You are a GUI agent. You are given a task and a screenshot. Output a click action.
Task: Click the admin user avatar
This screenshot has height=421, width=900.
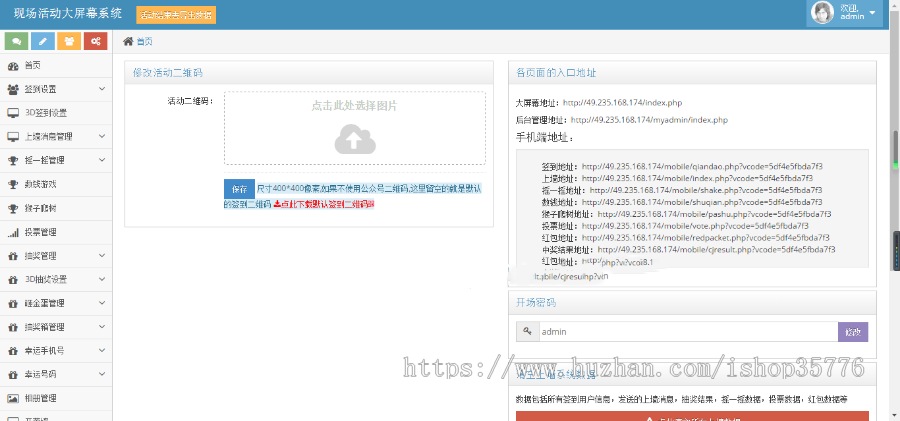point(822,13)
